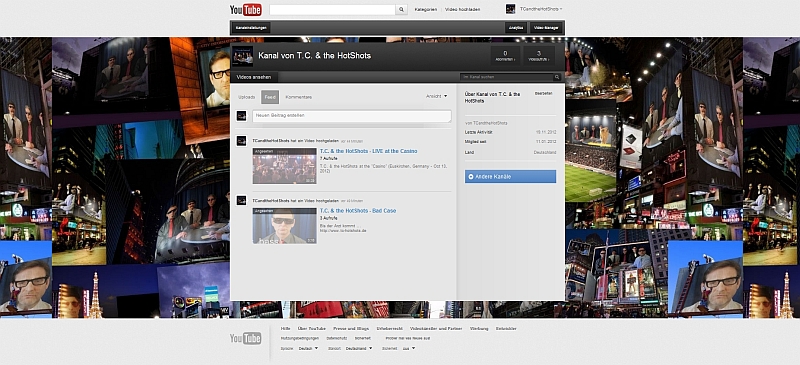The width and height of the screenshot is (800, 365).
Task: Click the Urheberrecht footer link
Action: (x=389, y=329)
